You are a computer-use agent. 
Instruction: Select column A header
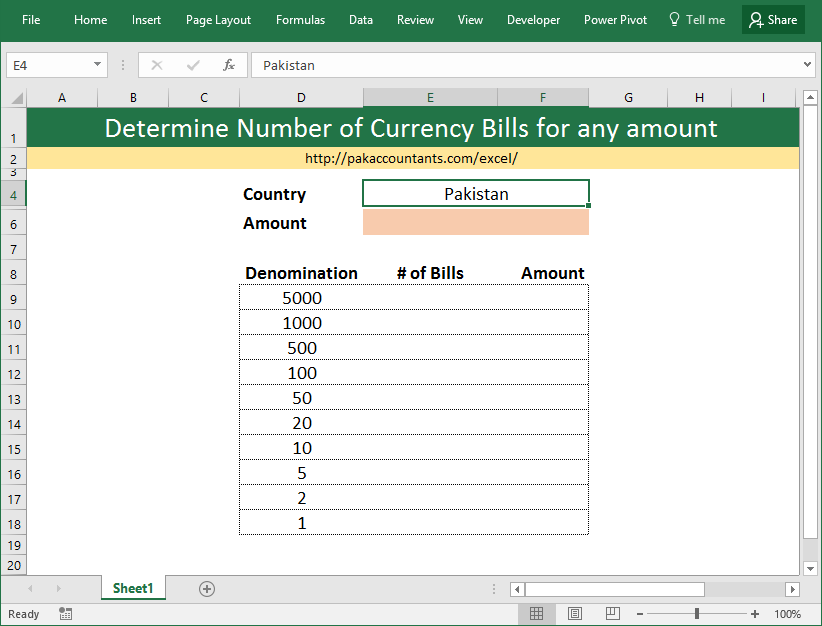(x=62, y=98)
